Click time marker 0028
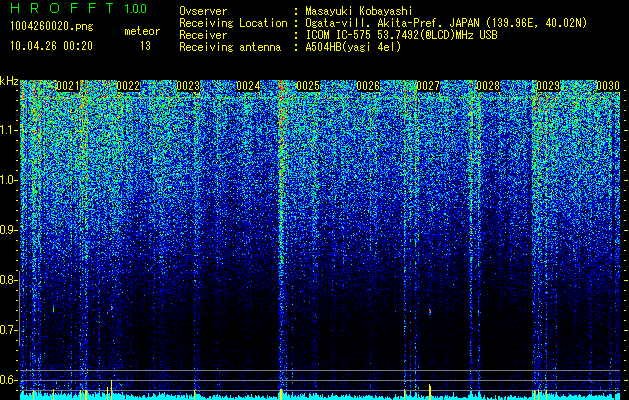 [x=488, y=86]
